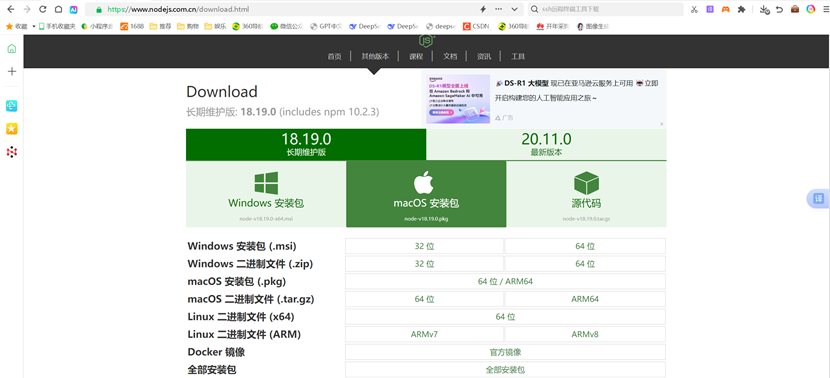
Task: Click 32 位 for Windows 安装包 (.msi)
Action: 425,246
